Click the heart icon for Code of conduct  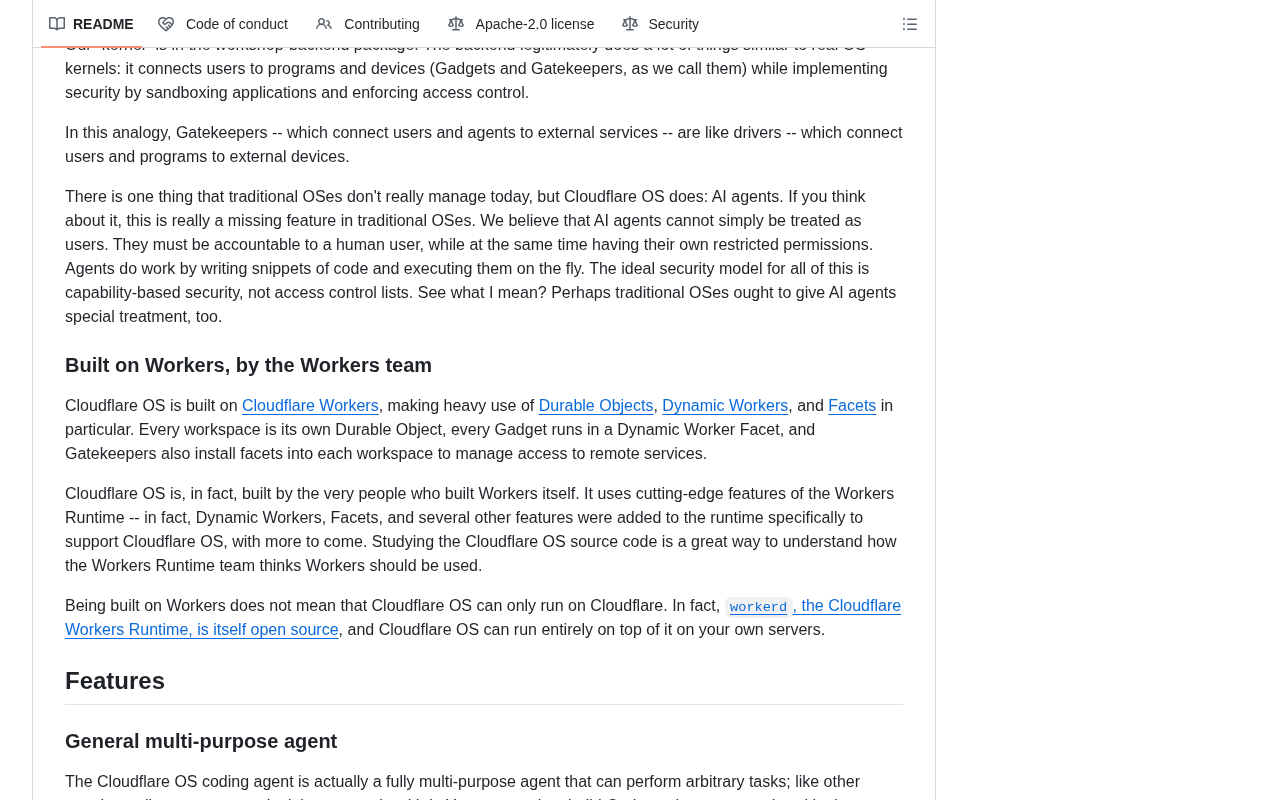(x=166, y=24)
